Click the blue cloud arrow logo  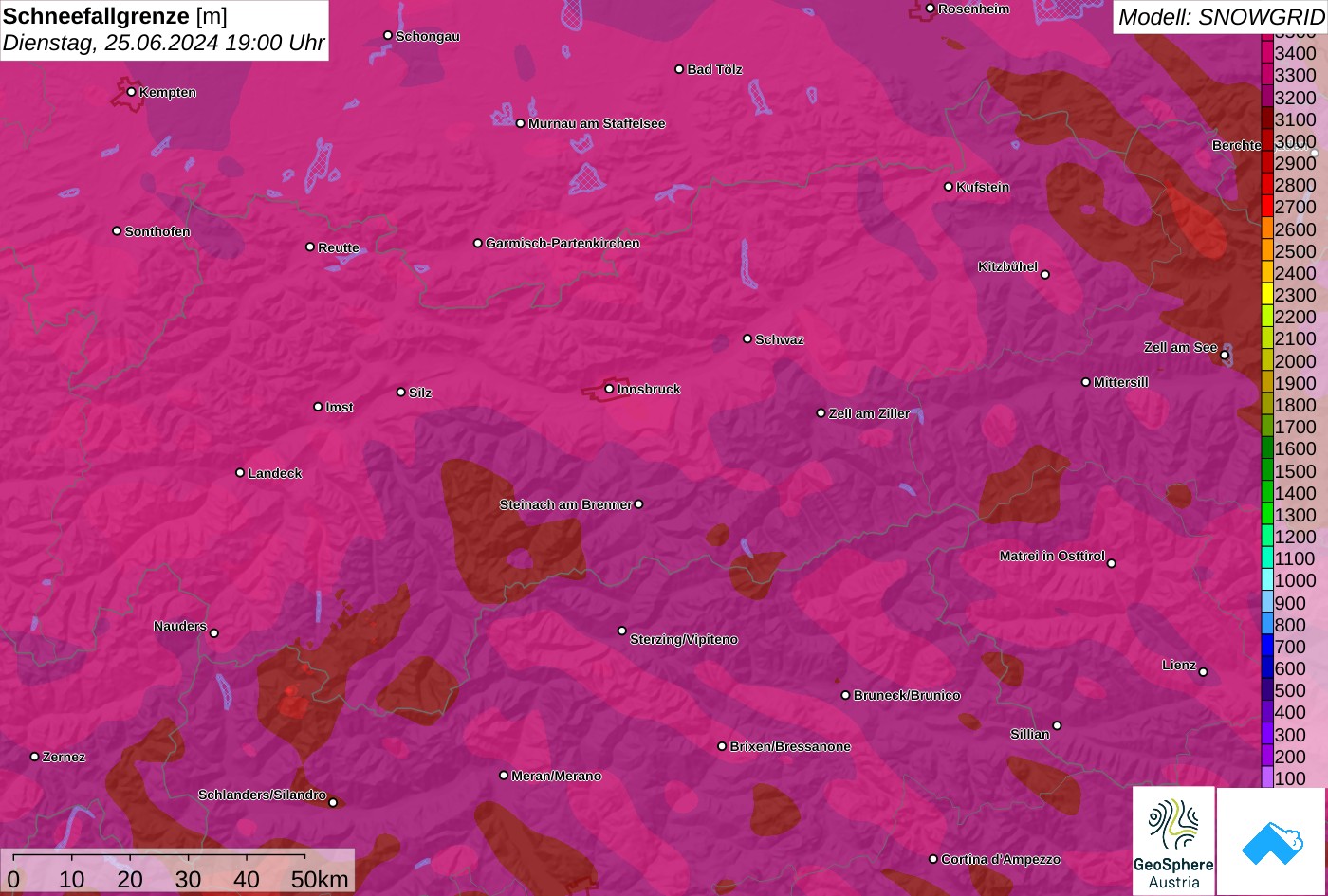[x=1272, y=842]
